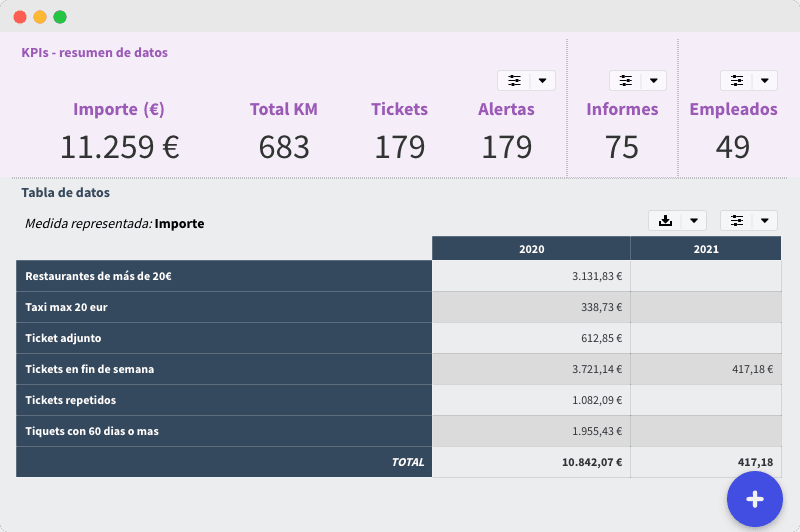Download the data table
Image resolution: width=800 pixels, height=532 pixels.
point(665,221)
